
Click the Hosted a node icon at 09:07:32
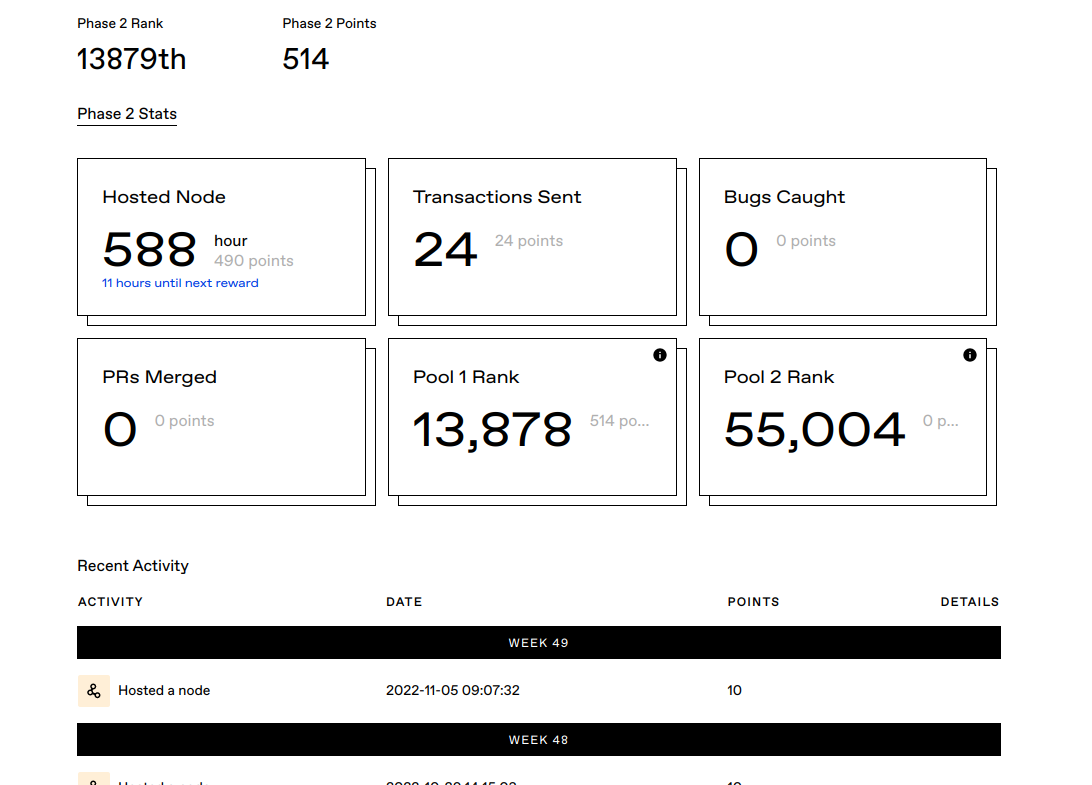[94, 691]
